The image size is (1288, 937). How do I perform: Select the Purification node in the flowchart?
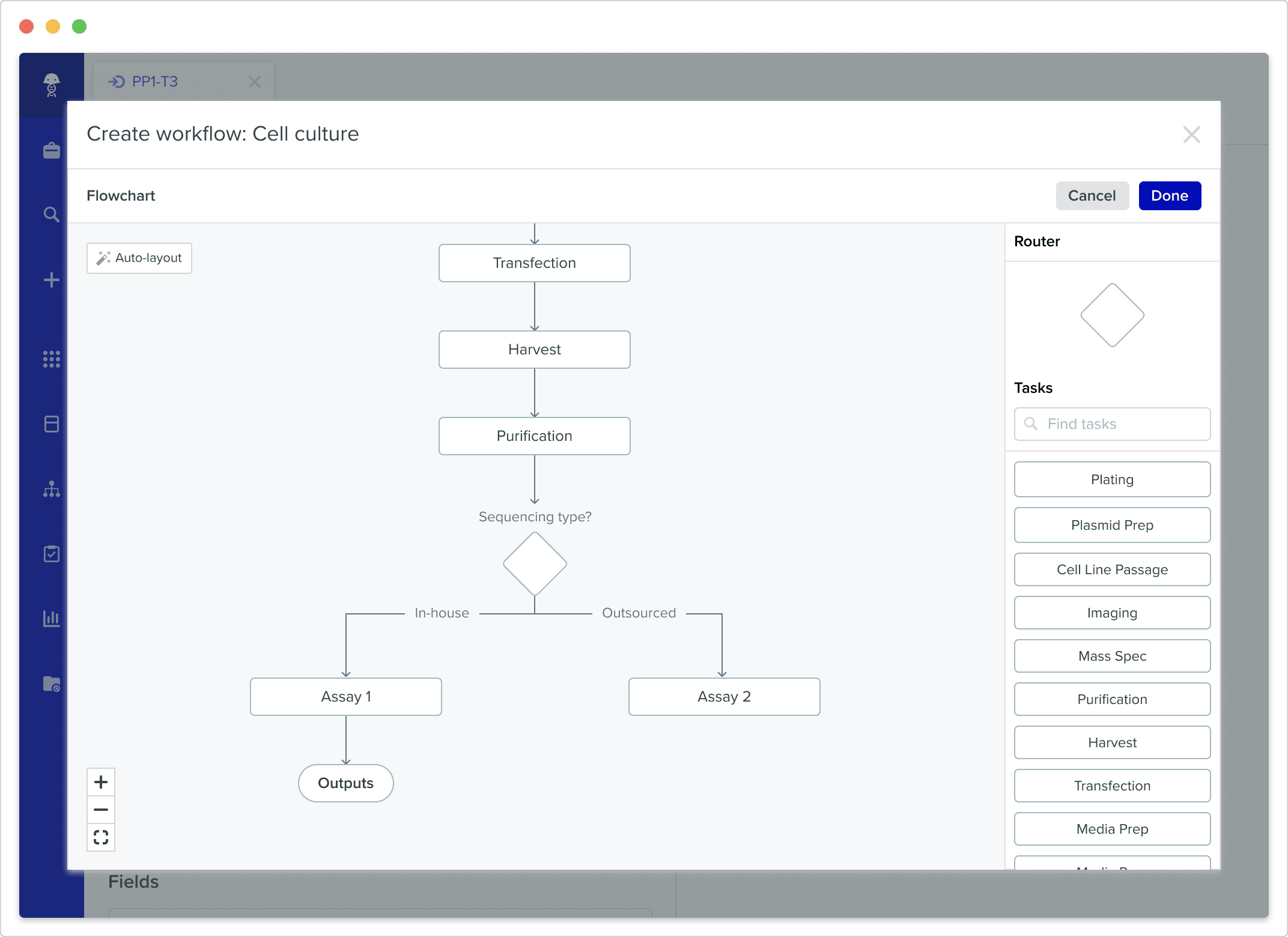[x=535, y=436]
